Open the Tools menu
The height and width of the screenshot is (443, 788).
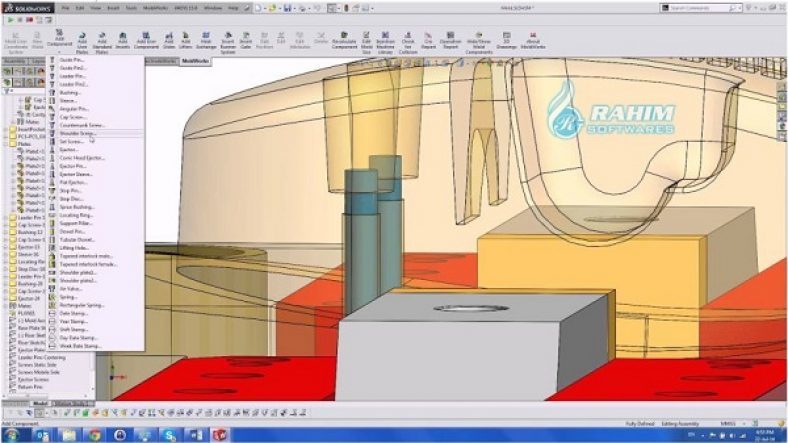tap(131, 8)
